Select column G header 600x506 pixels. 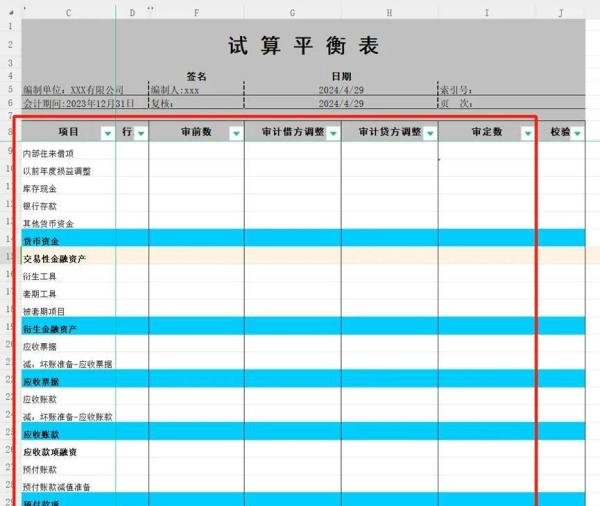292,13
